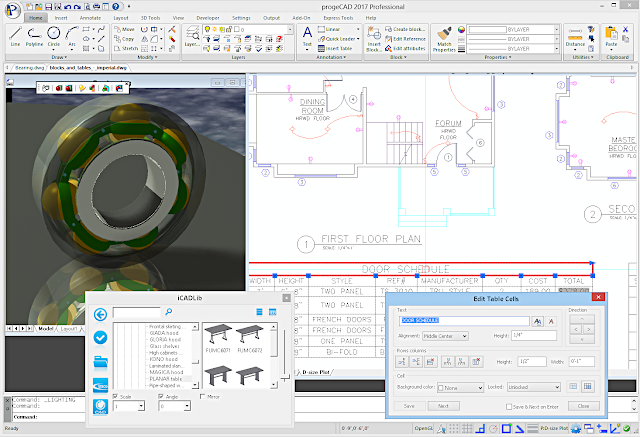The image size is (640, 437).
Task: Click the Direction right arrow button
Action: tap(589, 329)
